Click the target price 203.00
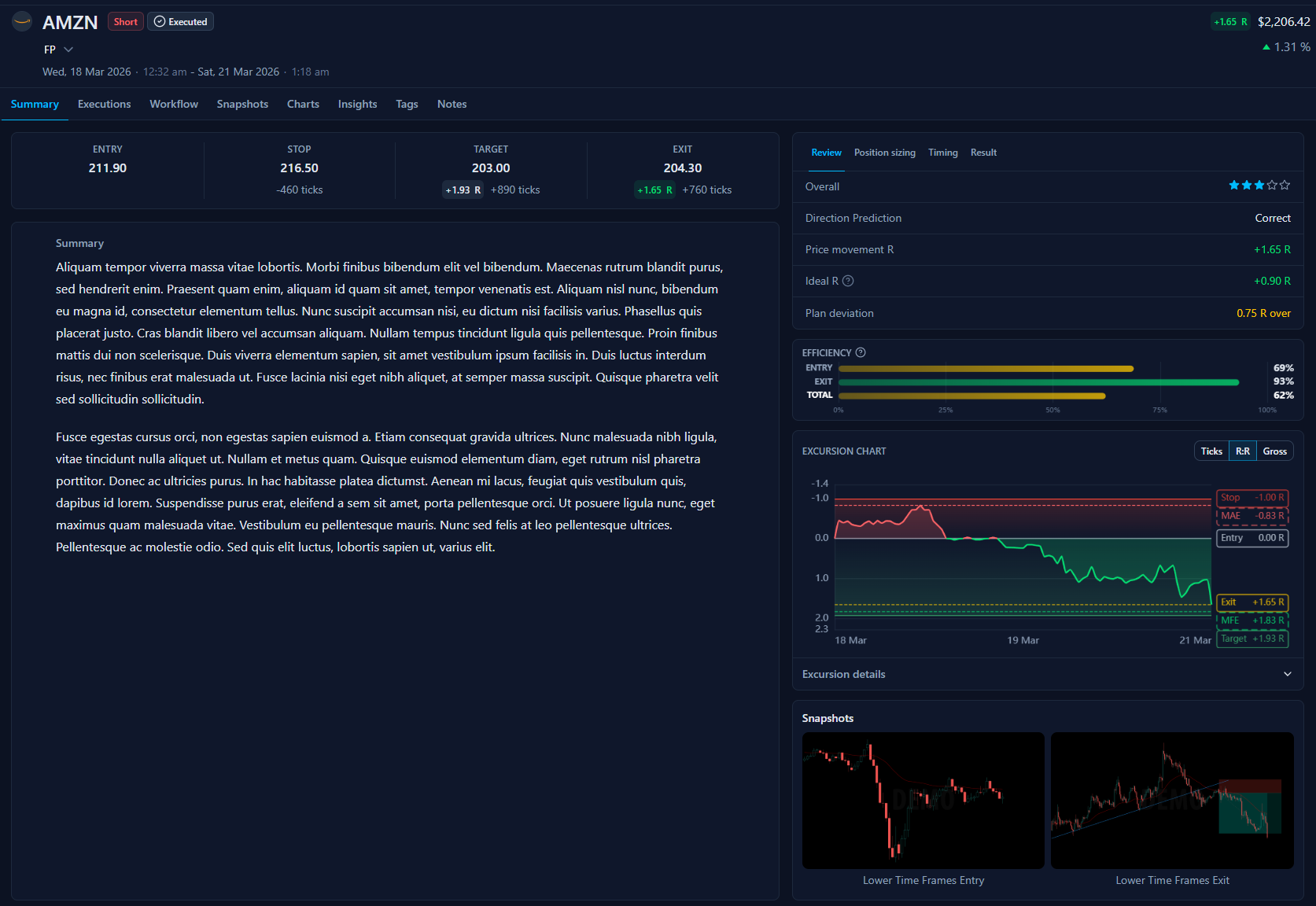 pos(491,168)
